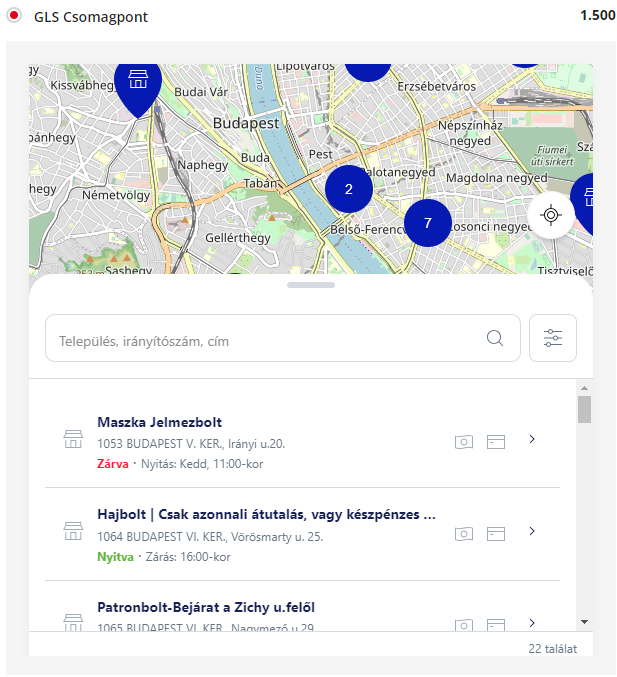The width and height of the screenshot is (617, 677).
Task: Select the GLS Csomagpont radio button
Action: click(14, 16)
